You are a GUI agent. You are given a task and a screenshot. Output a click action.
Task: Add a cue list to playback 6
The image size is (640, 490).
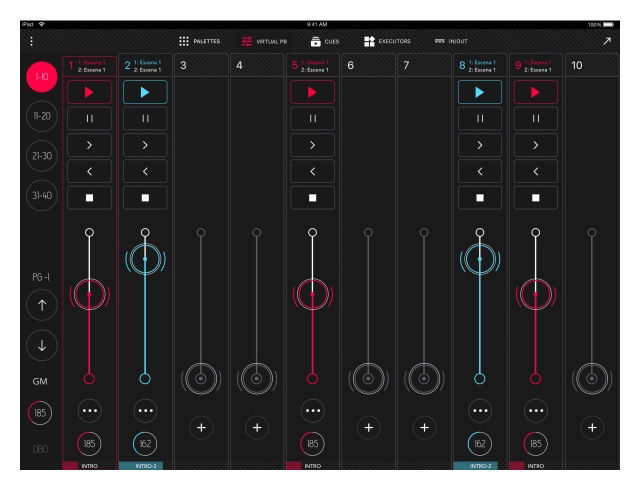(369, 428)
